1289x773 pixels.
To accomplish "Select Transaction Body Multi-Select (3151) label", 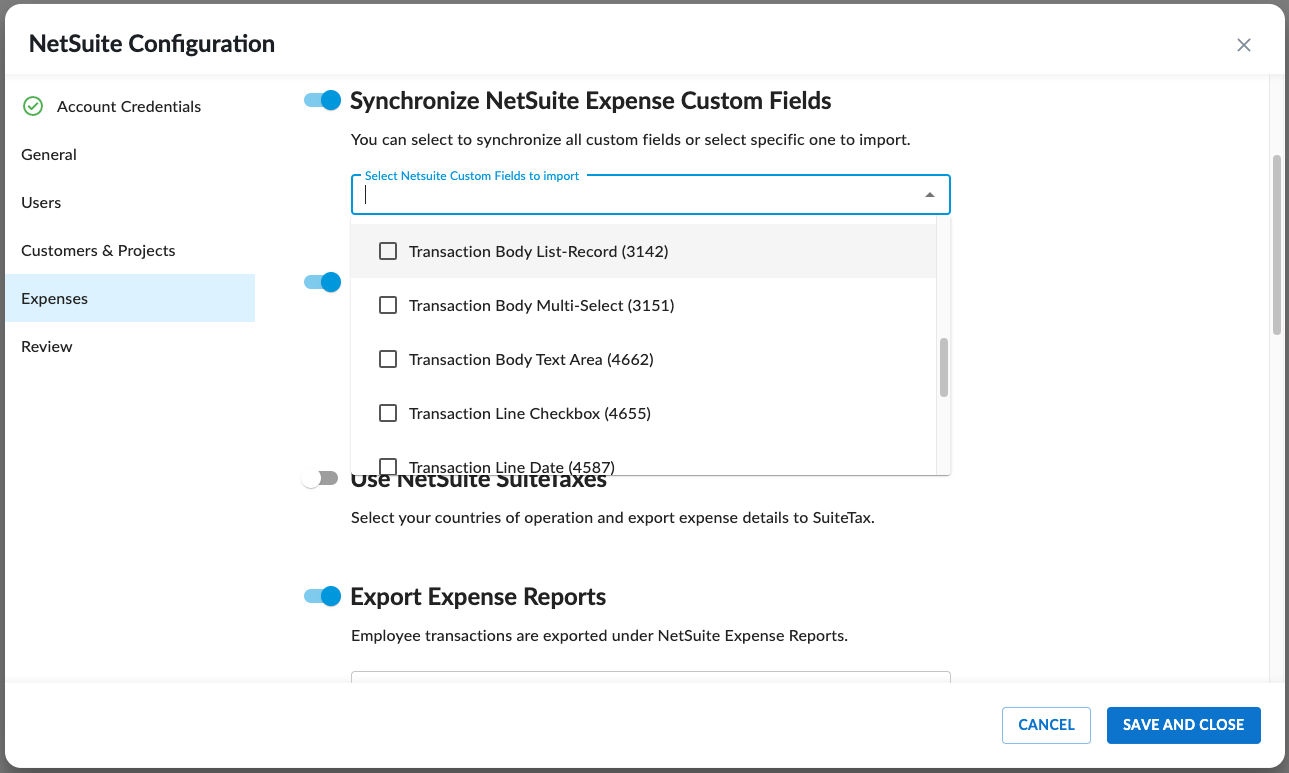I will pos(541,305).
